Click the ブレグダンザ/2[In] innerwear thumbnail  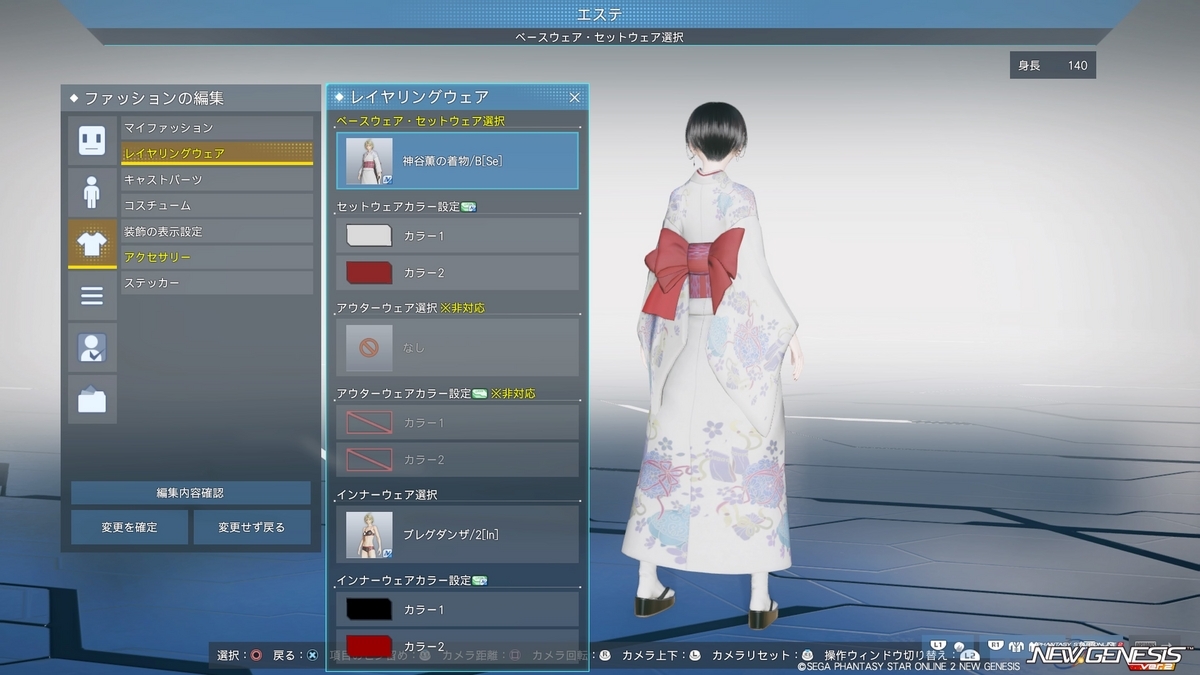369,534
